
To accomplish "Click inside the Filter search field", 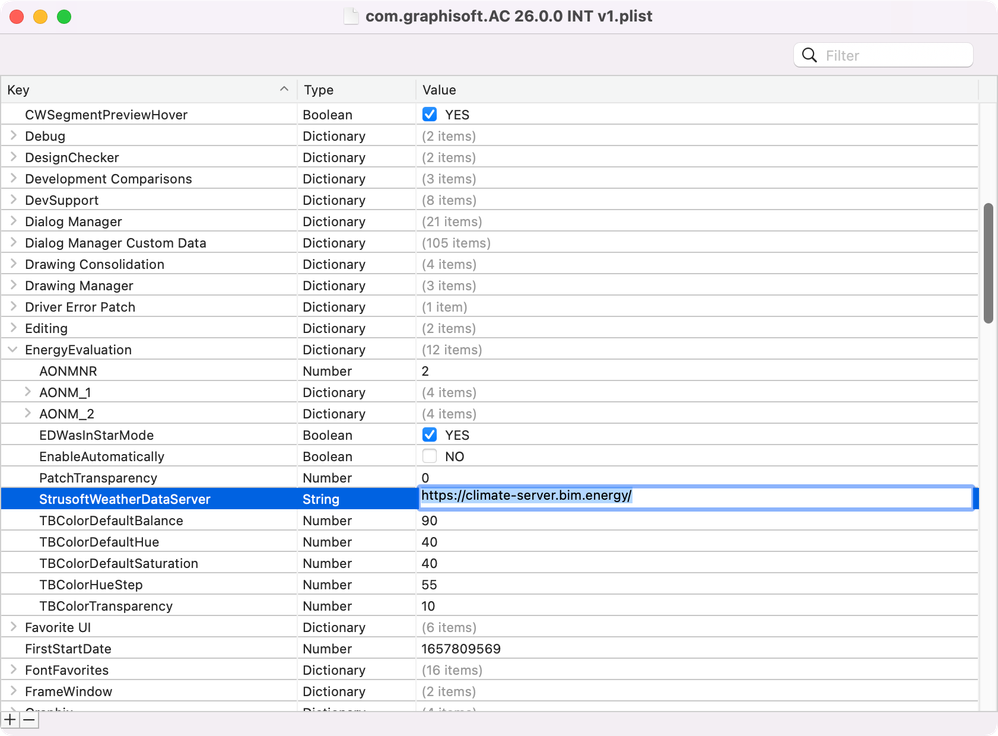I will [890, 54].
